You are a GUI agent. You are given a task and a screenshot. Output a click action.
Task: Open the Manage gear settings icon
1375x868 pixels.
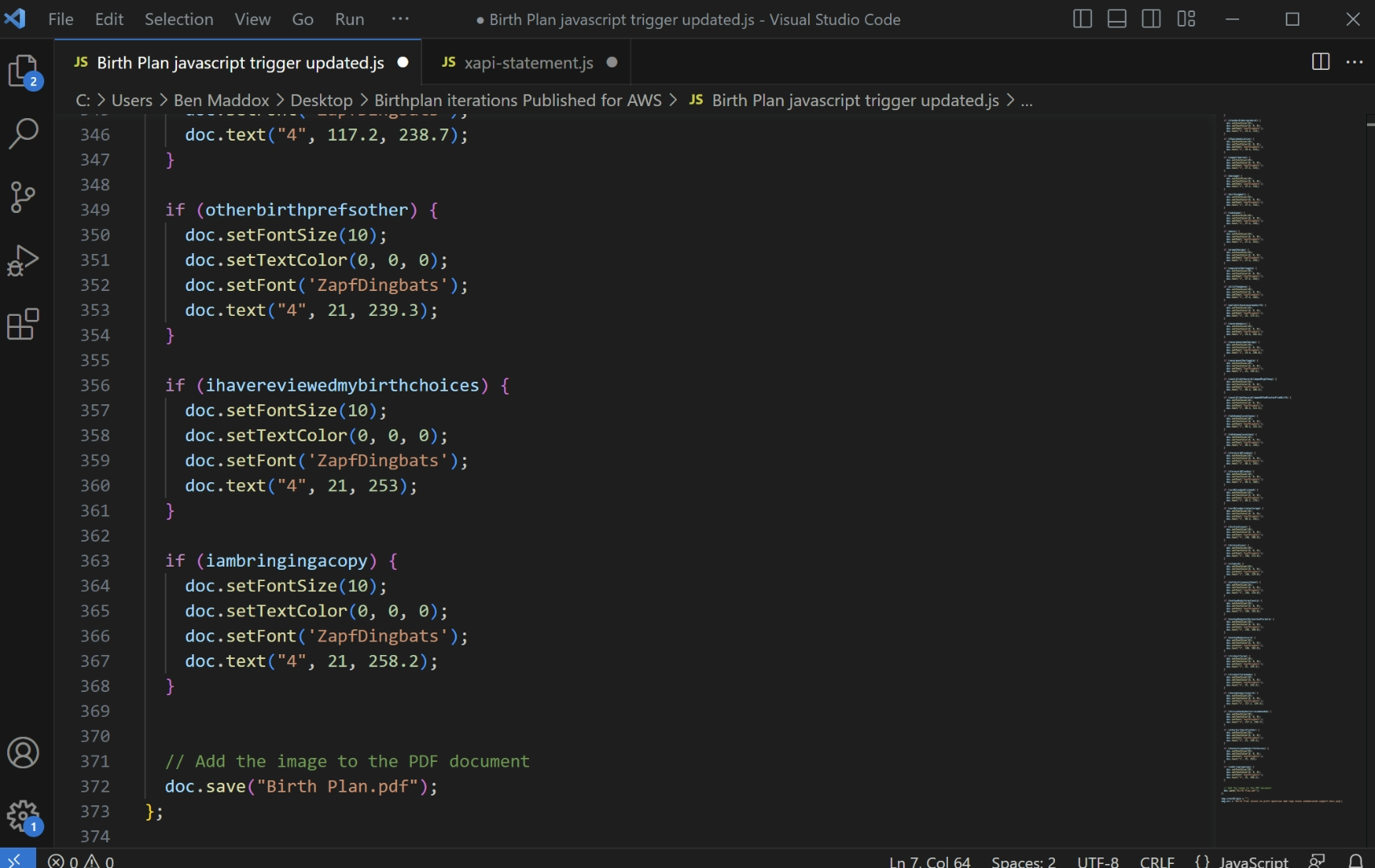23,817
